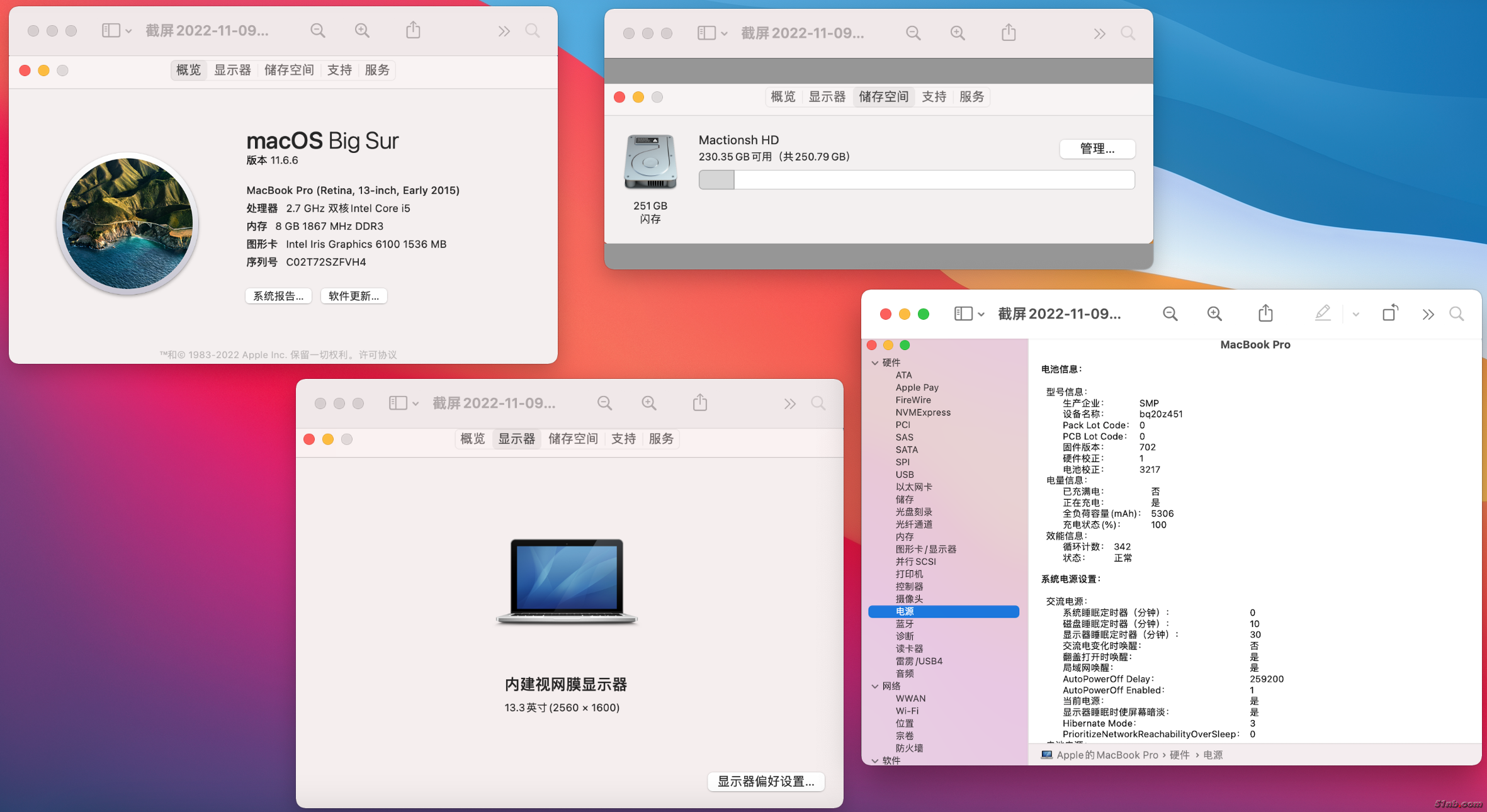This screenshot has width=1487, height=812.
Task: Click the 系统报告... button
Action: point(278,296)
